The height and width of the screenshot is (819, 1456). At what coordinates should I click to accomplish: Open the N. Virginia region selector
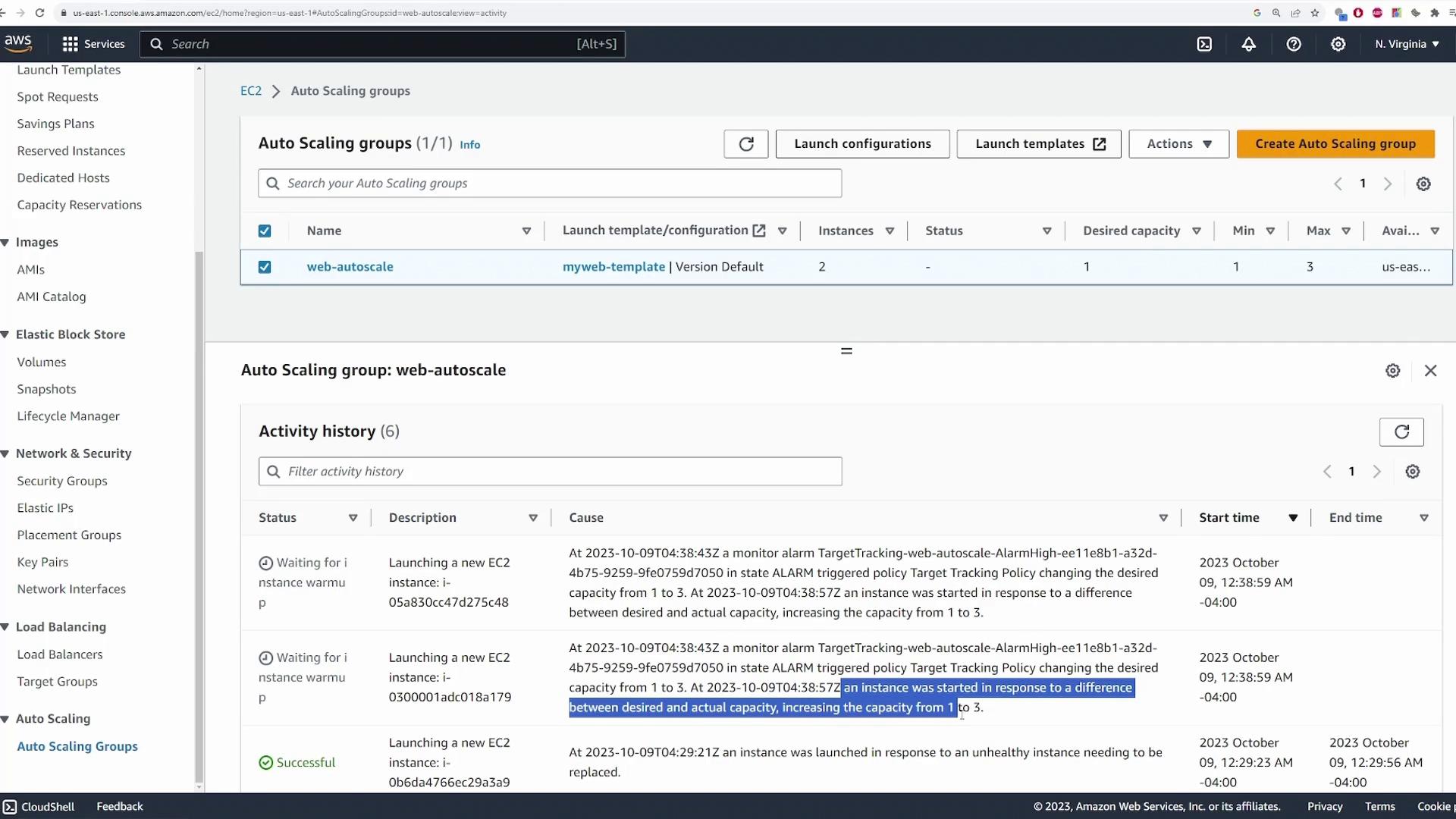(1407, 44)
